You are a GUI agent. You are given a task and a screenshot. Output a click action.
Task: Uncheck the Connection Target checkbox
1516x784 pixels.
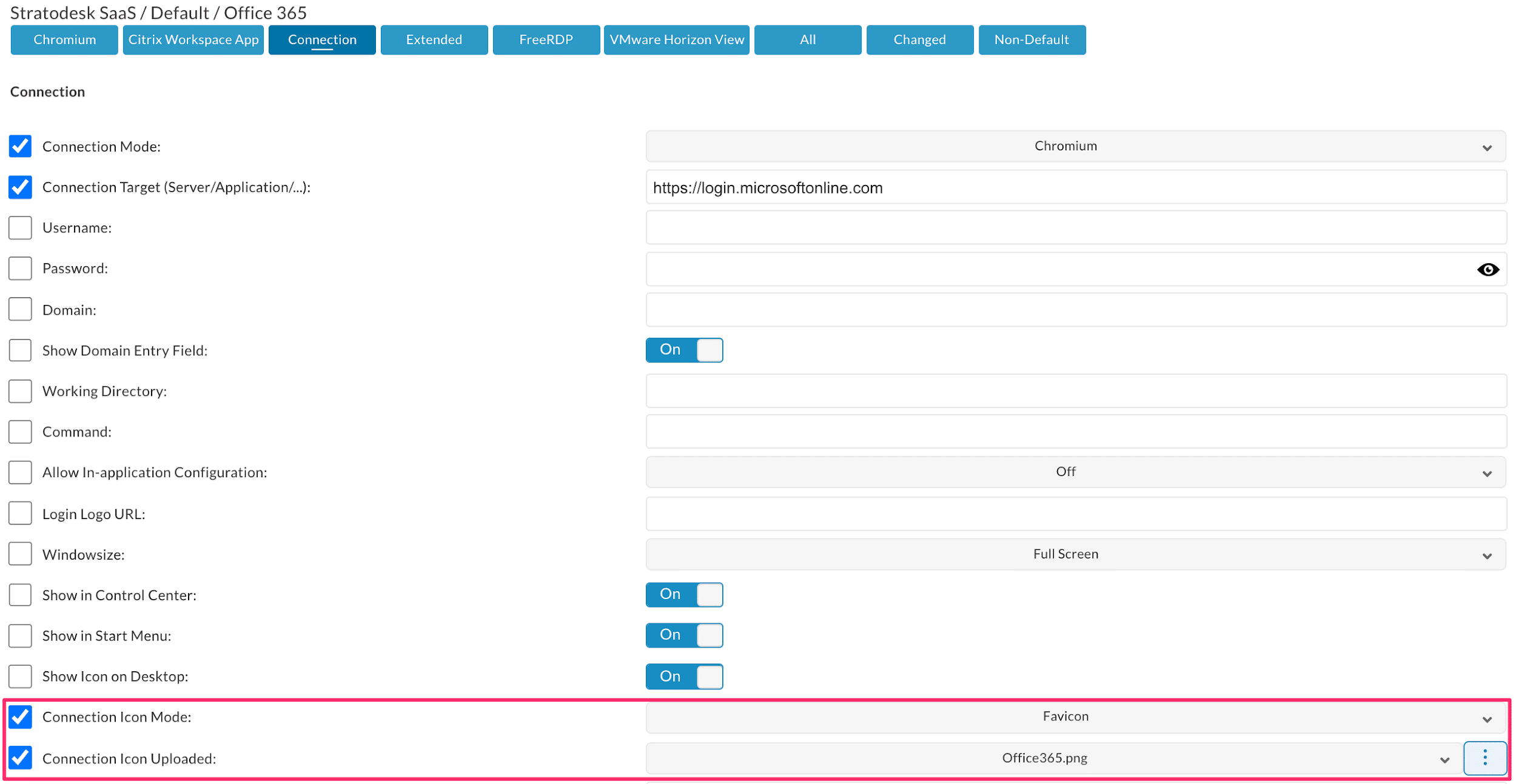pyautogui.click(x=20, y=187)
